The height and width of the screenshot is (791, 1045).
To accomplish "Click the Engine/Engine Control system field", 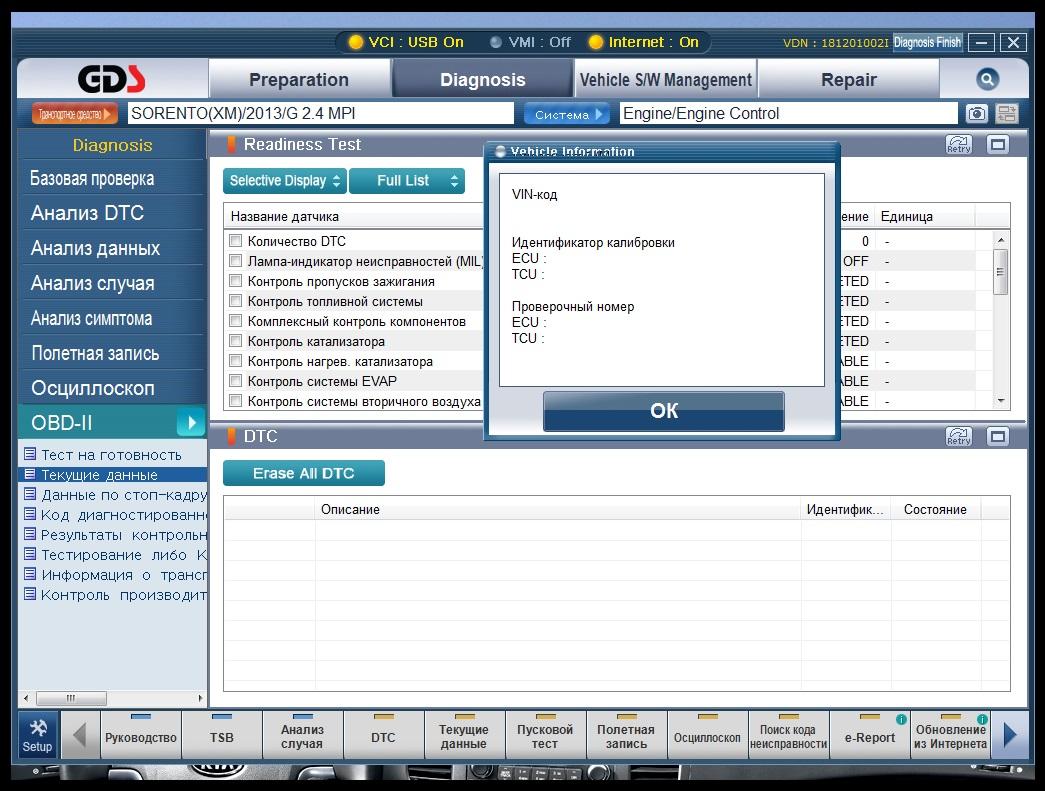I will click(788, 113).
